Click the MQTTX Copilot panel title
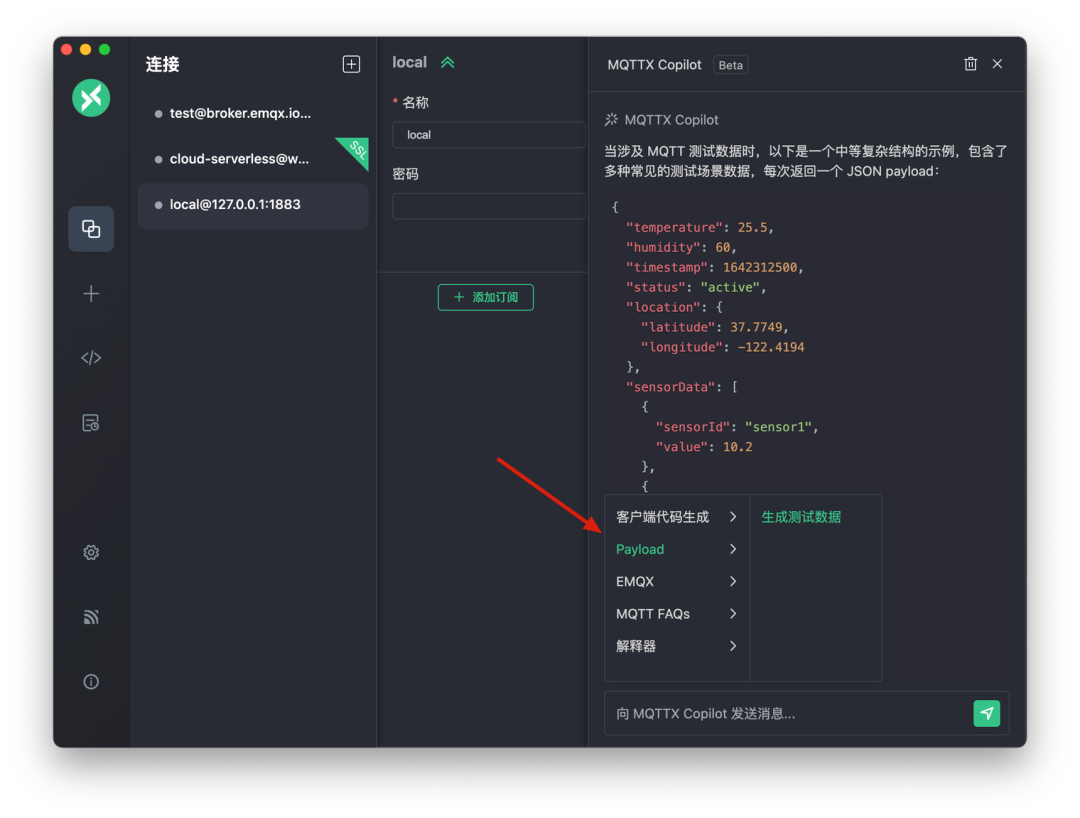 (654, 65)
